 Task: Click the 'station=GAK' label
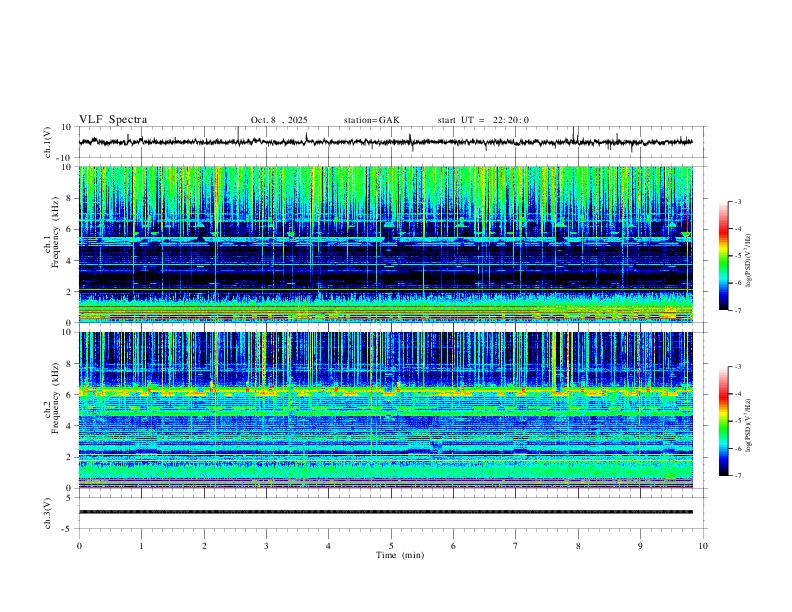click(x=371, y=120)
